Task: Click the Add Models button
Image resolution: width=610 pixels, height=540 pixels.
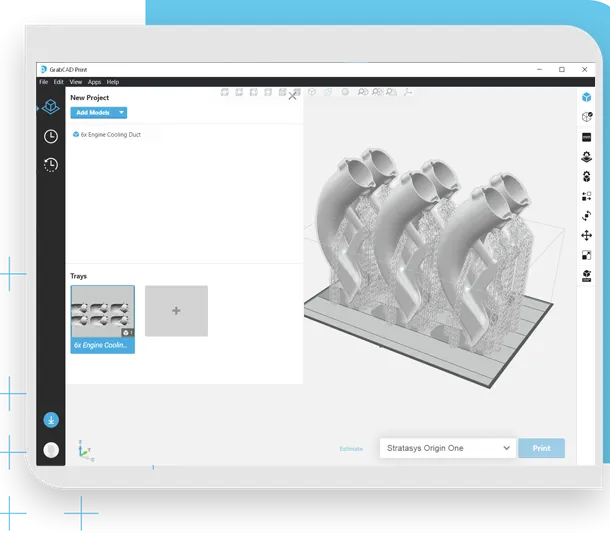Action: tap(93, 113)
